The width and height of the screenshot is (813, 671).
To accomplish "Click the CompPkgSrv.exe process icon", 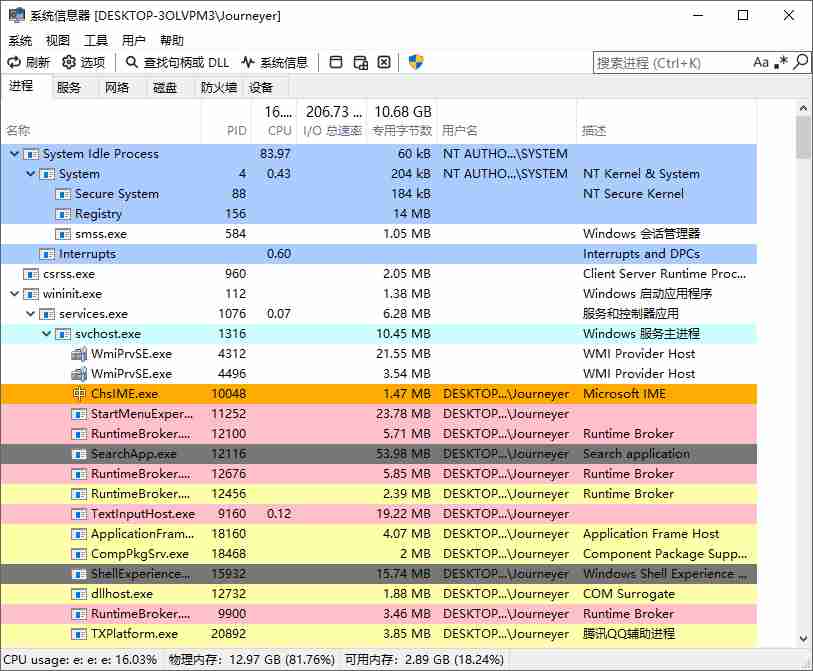I will coord(79,554).
